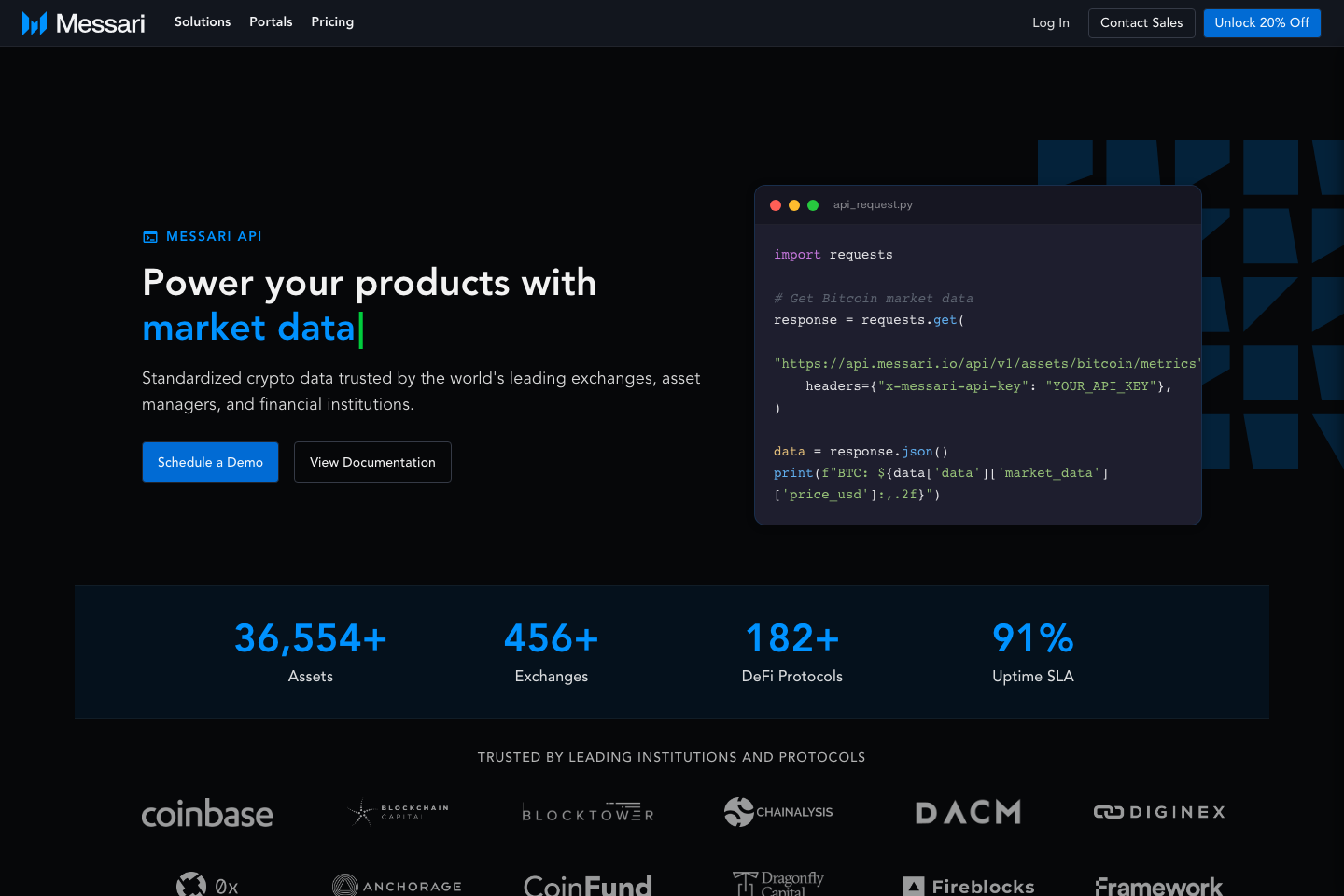The height and width of the screenshot is (896, 1344).
Task: Click the Coinbase logo
Action: [207, 812]
